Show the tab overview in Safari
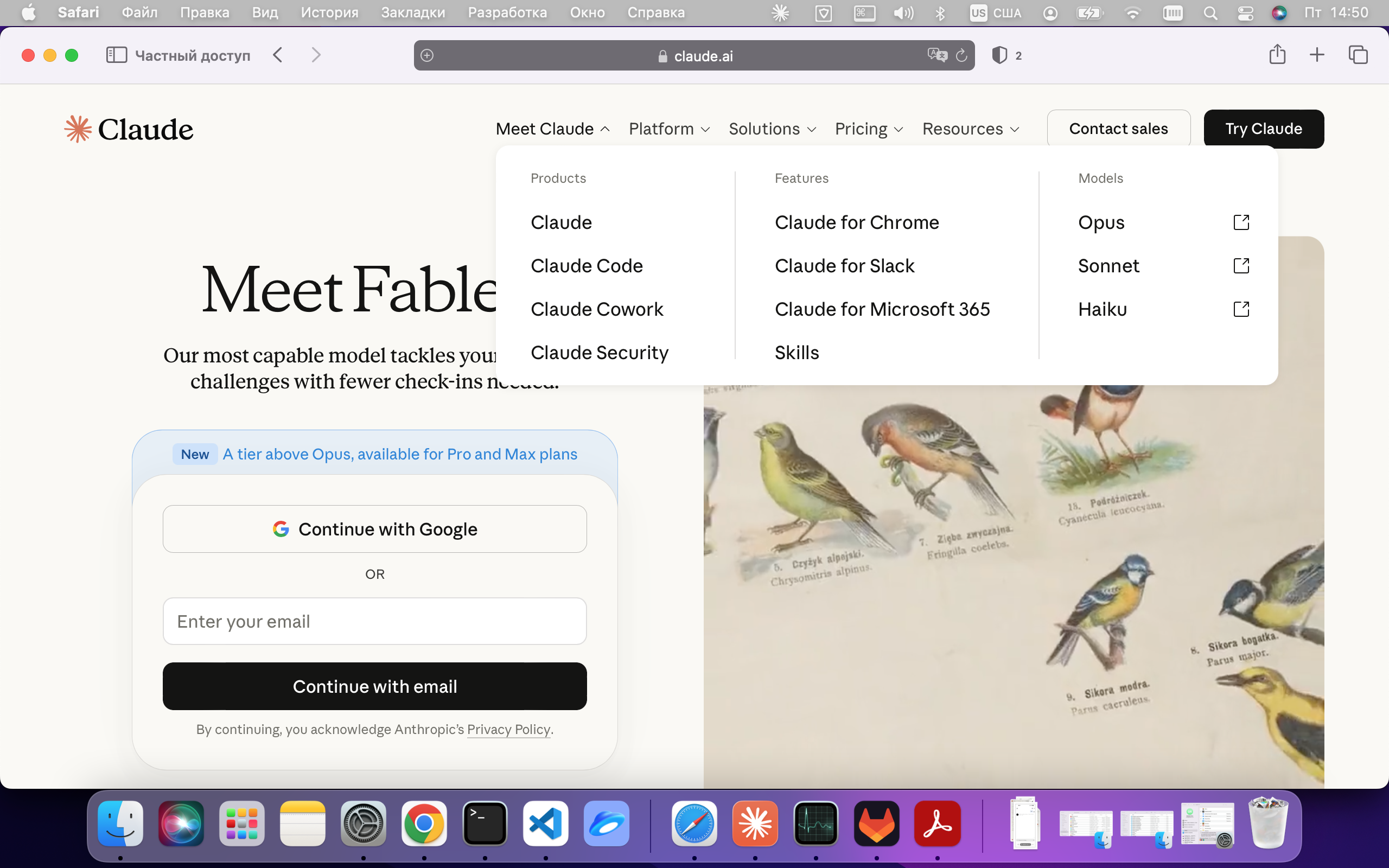The image size is (1389, 868). [1358, 55]
